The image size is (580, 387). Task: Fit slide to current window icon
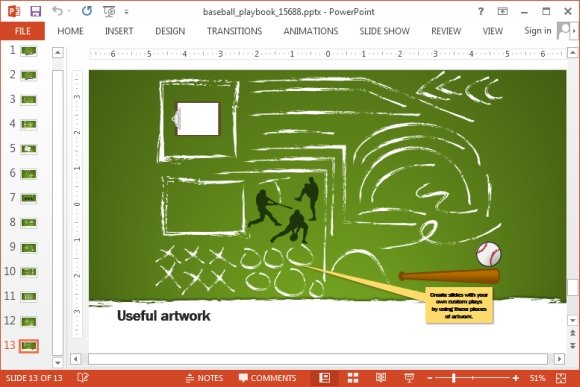561,378
